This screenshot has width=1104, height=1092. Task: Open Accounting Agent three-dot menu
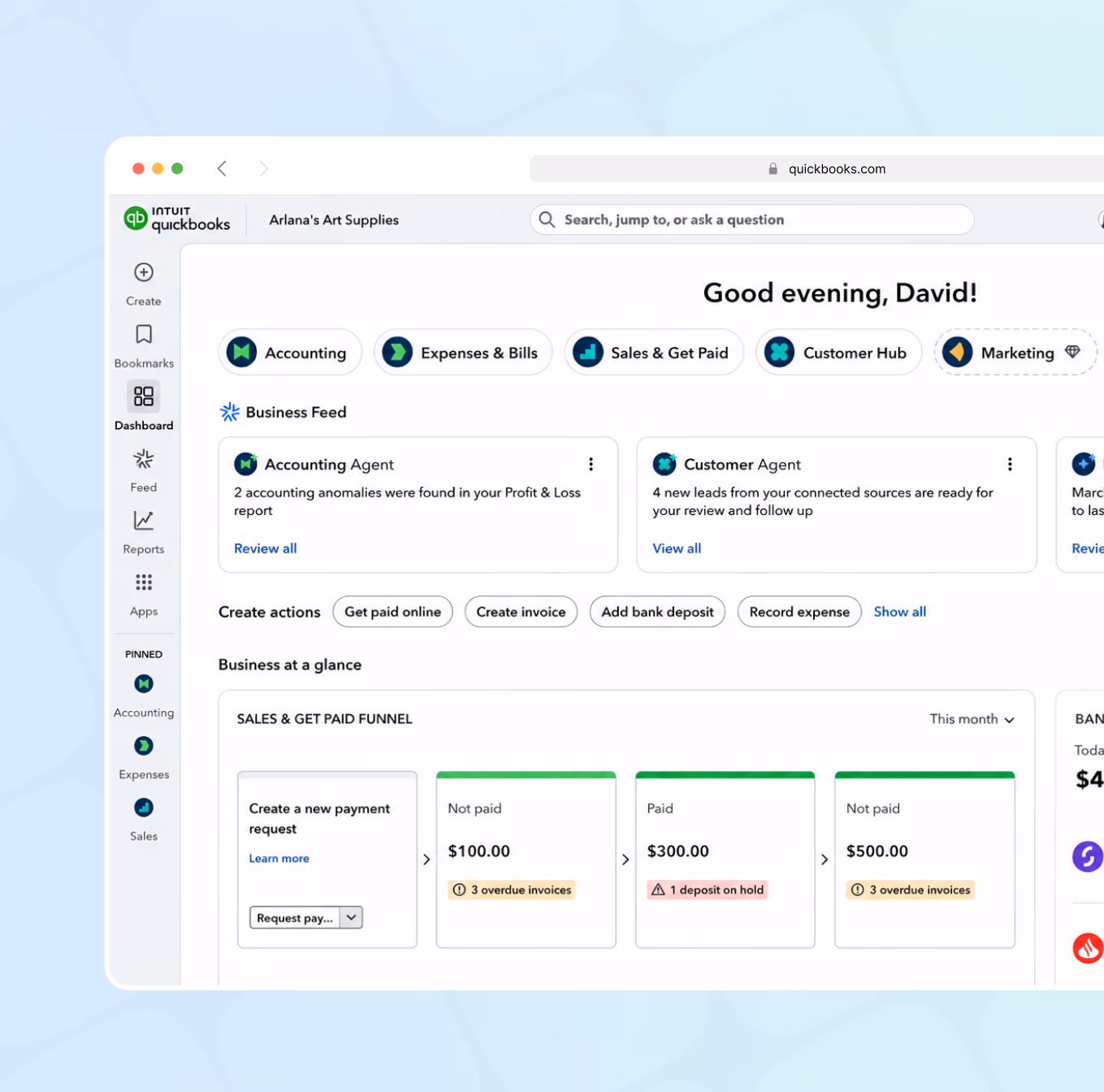pos(591,464)
